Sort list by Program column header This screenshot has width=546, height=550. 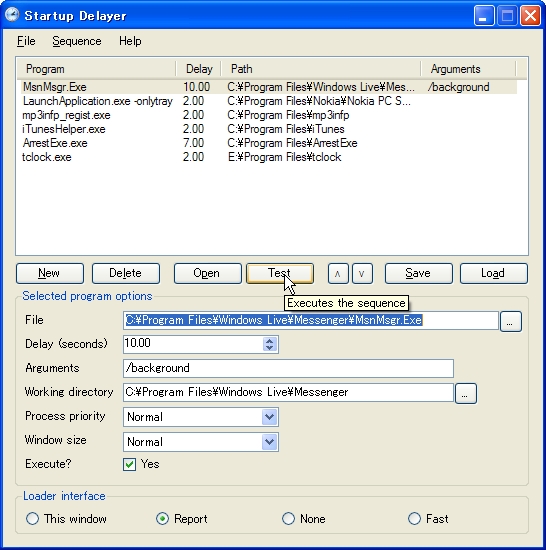click(x=96, y=69)
